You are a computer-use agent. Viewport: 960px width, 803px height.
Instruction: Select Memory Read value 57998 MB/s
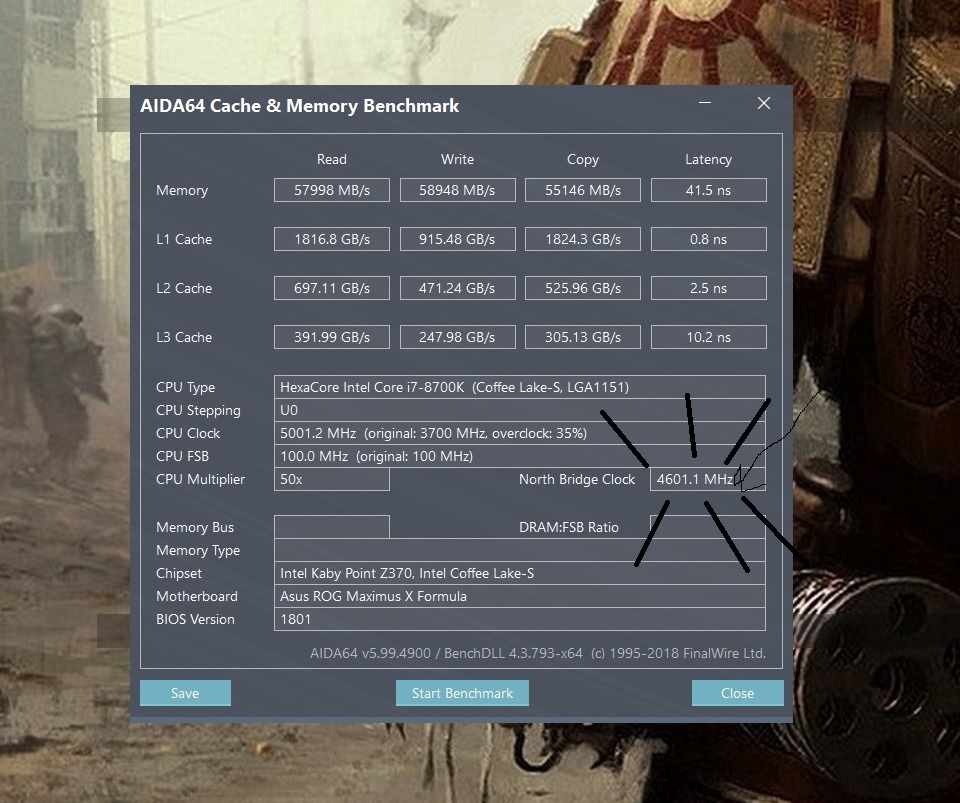(x=332, y=190)
